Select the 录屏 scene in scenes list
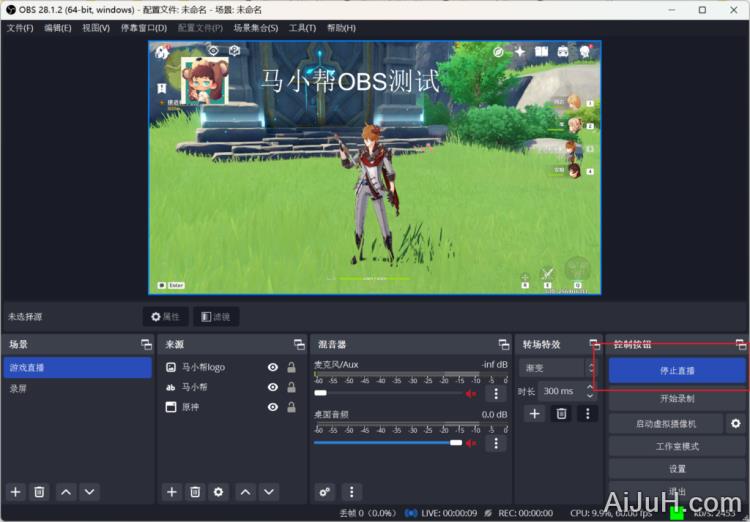This screenshot has height=522, width=750. click(77, 387)
